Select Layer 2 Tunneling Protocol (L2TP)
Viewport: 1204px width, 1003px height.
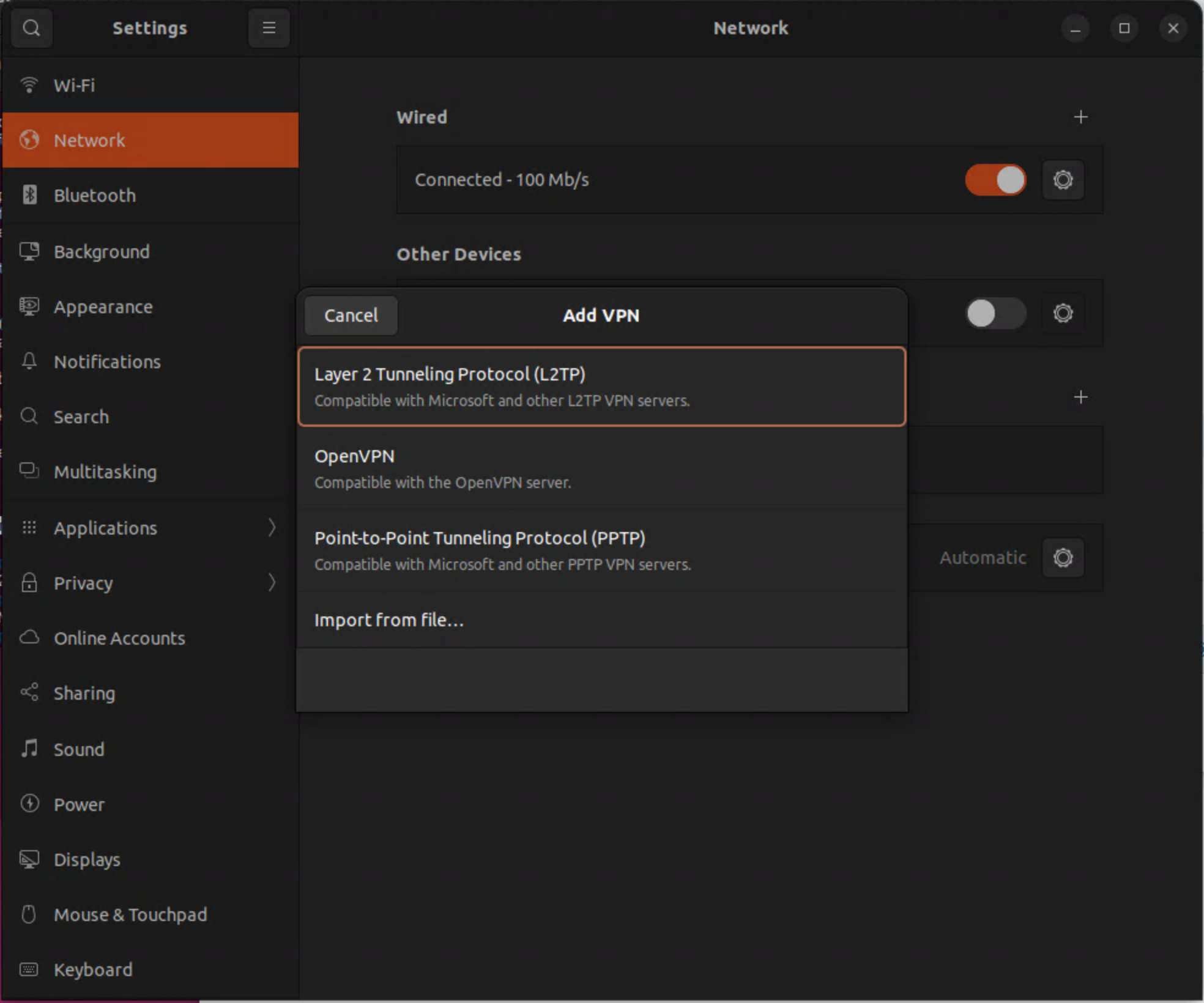(601, 387)
